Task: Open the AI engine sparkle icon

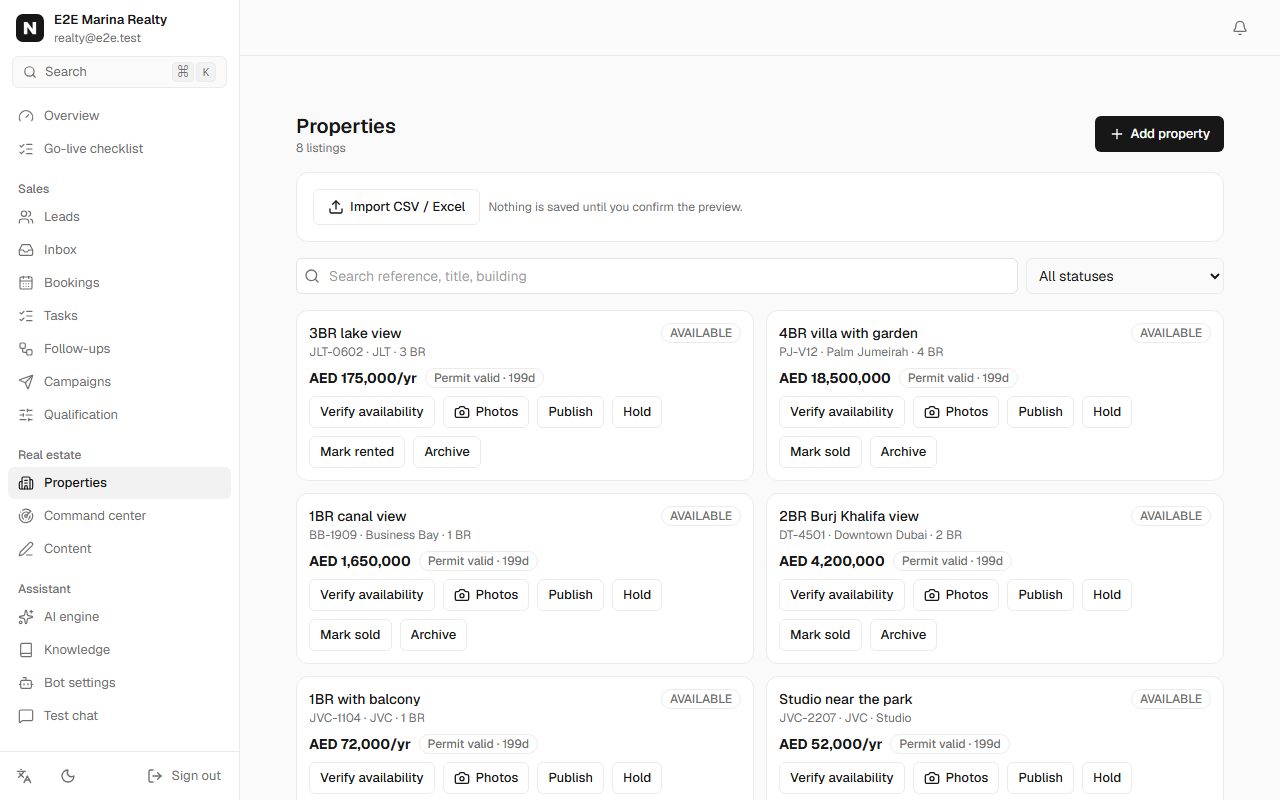Action: (x=26, y=617)
